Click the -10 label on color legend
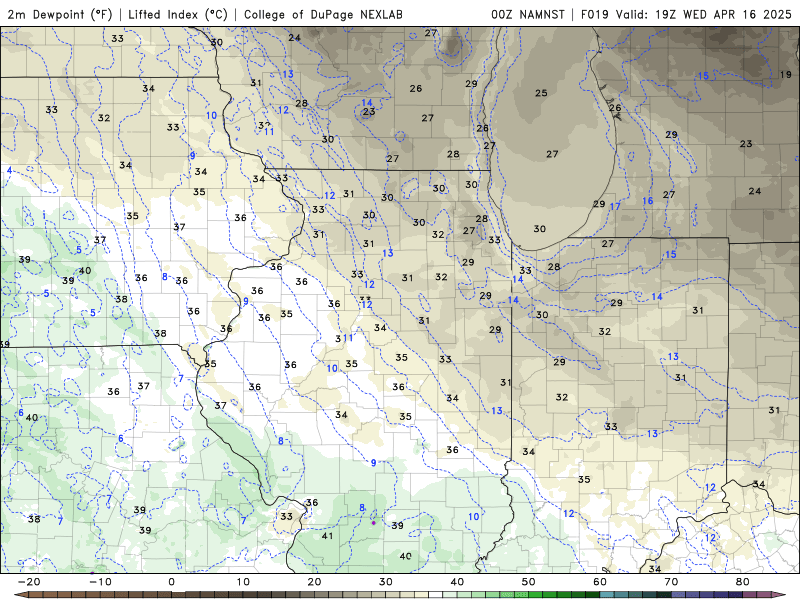Viewport: 800px width, 600px height. (x=100, y=582)
